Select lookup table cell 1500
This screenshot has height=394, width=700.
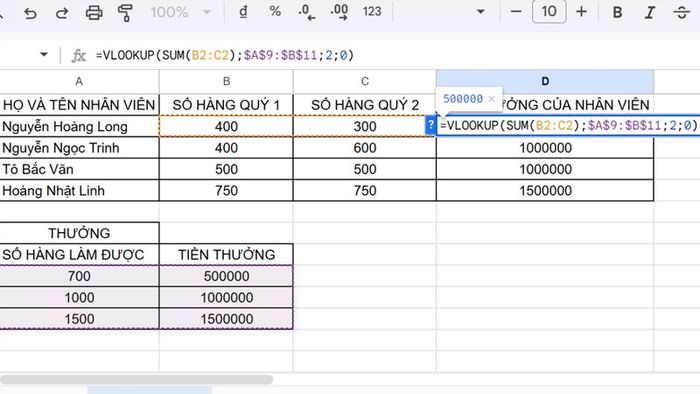point(79,319)
